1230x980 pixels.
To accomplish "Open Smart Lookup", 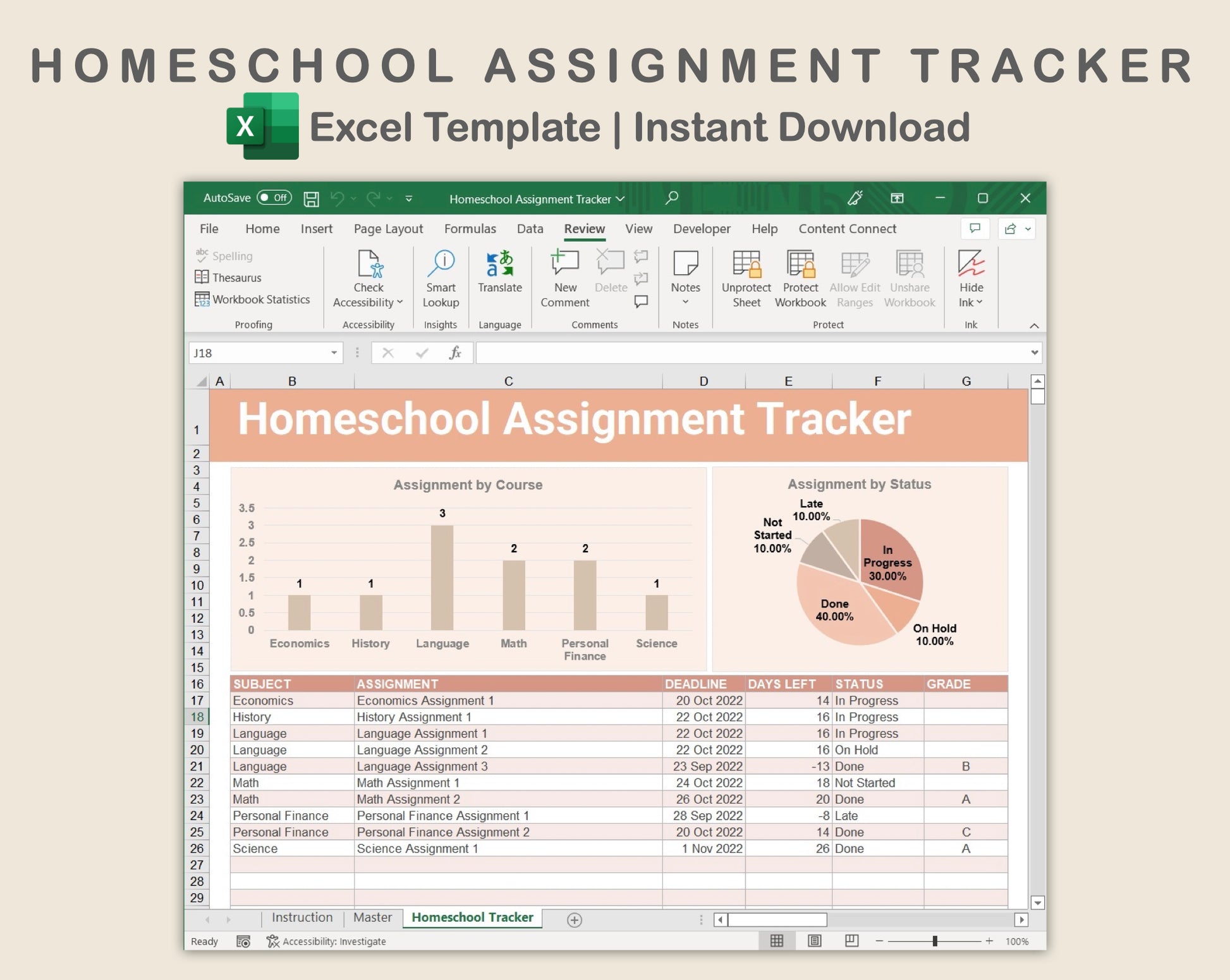I will click(x=441, y=279).
